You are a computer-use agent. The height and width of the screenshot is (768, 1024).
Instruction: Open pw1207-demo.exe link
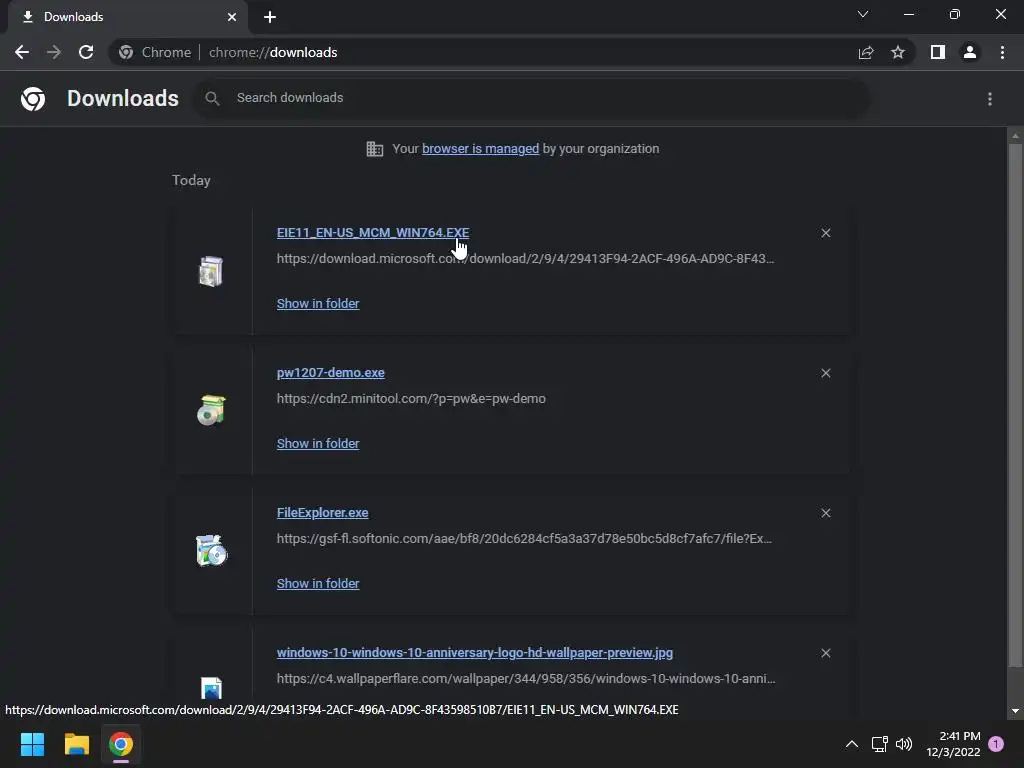pyautogui.click(x=330, y=373)
